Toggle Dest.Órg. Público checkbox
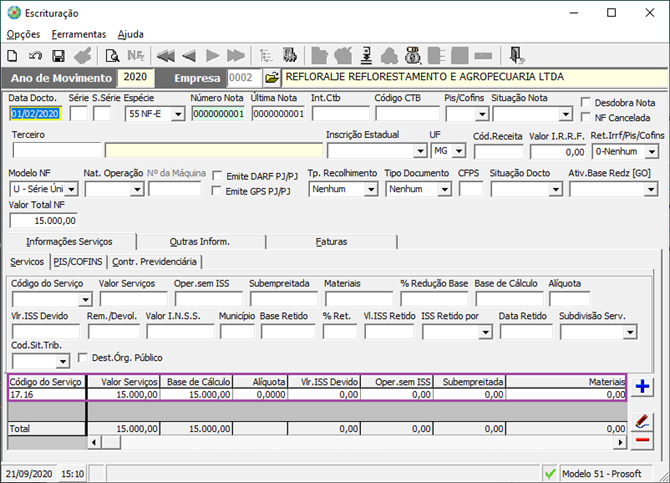Viewport: 670px width, 483px height. [x=83, y=358]
